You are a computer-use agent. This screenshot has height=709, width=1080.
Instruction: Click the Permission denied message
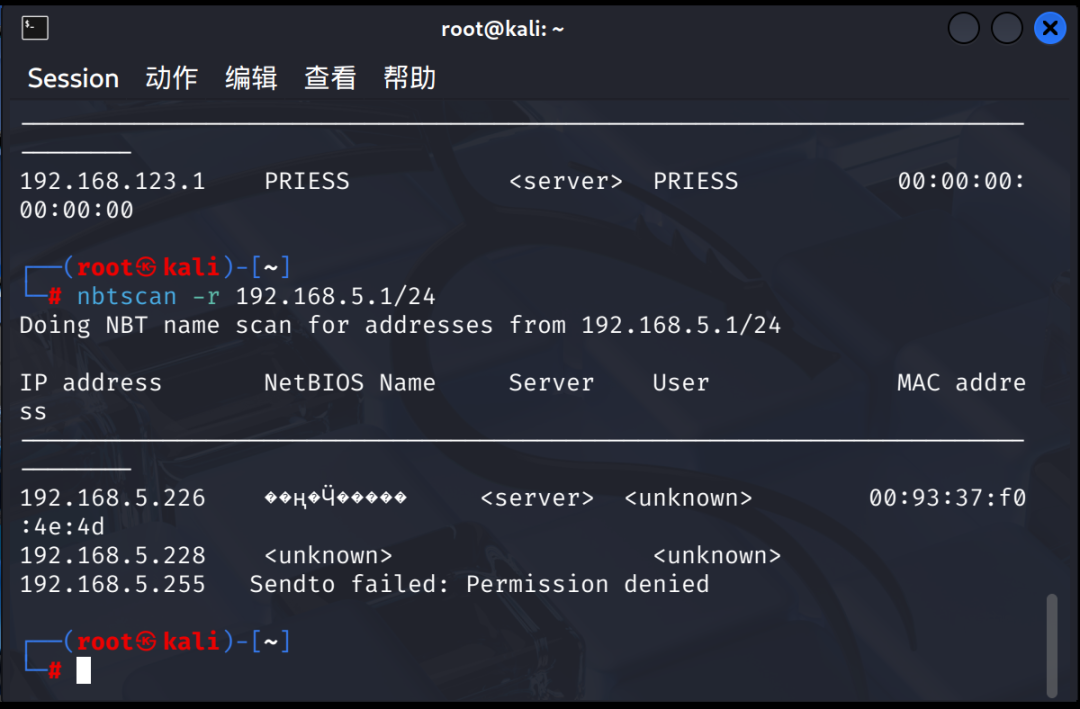coord(588,584)
